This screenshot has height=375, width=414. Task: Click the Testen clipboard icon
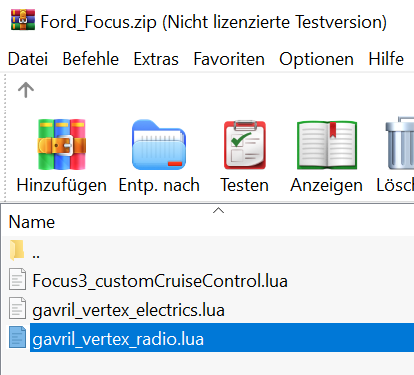pyautogui.click(x=245, y=145)
